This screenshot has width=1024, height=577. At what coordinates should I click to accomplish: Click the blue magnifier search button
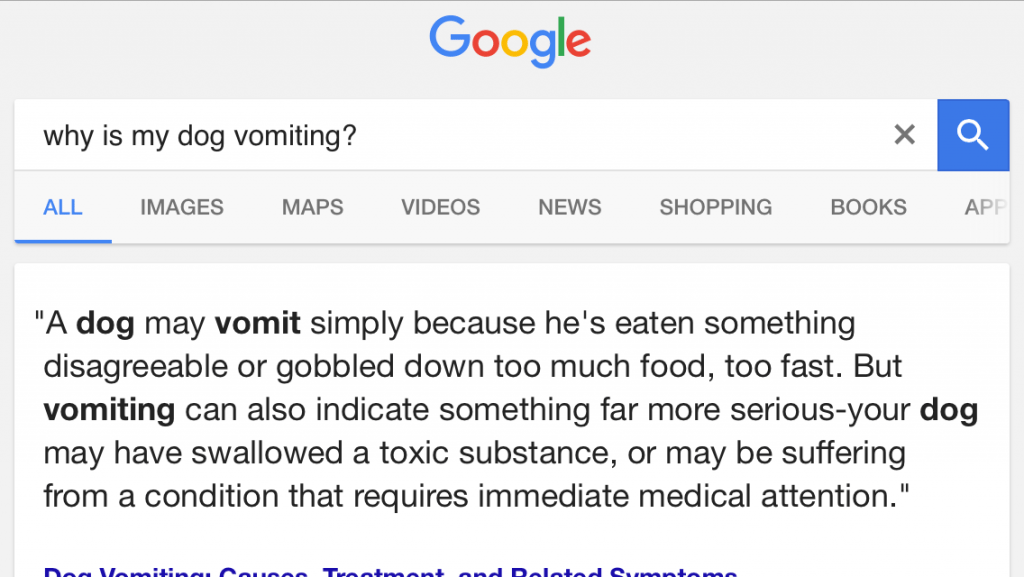(973, 135)
